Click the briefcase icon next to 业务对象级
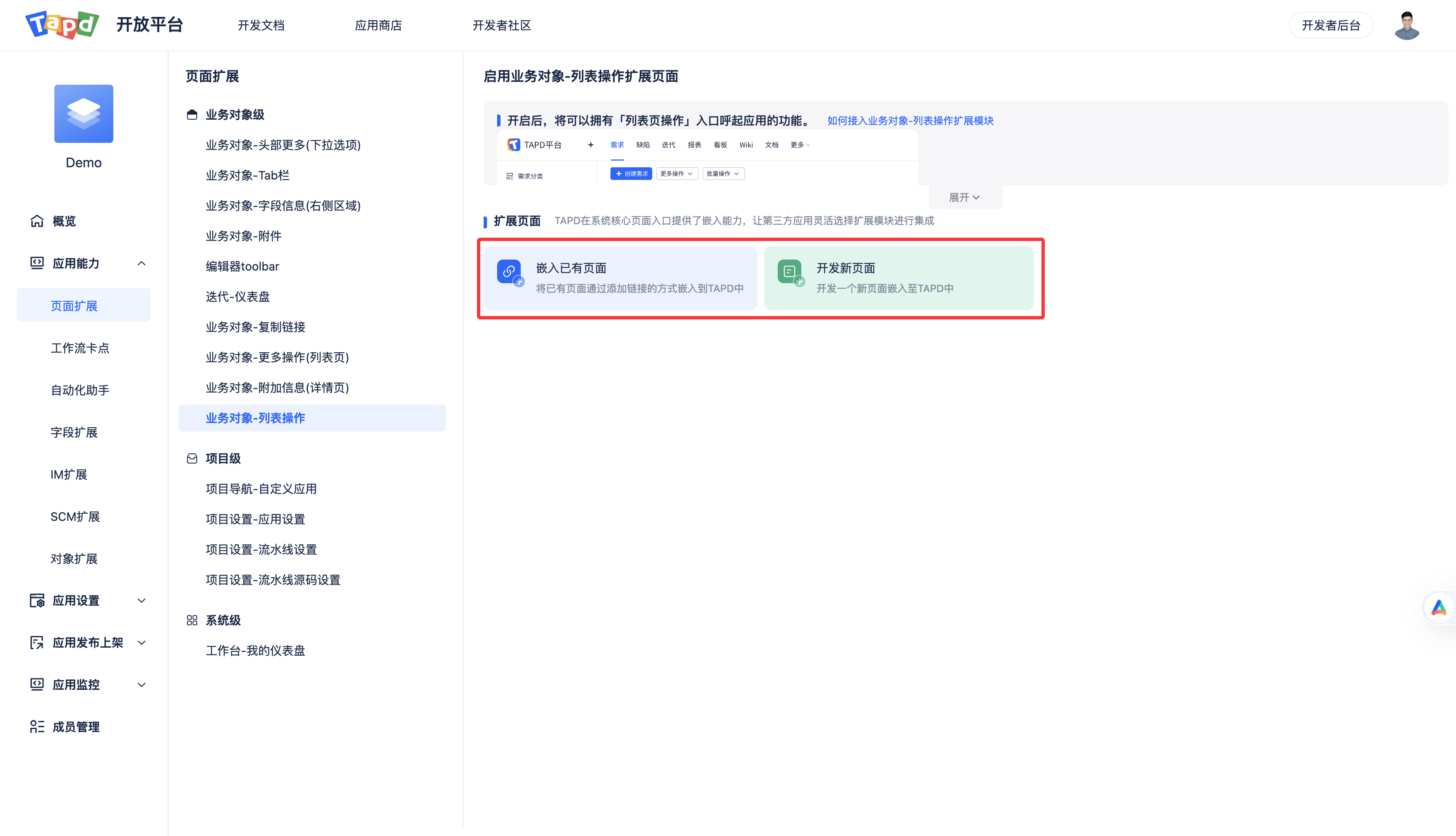This screenshot has width=1456, height=836. pos(192,114)
